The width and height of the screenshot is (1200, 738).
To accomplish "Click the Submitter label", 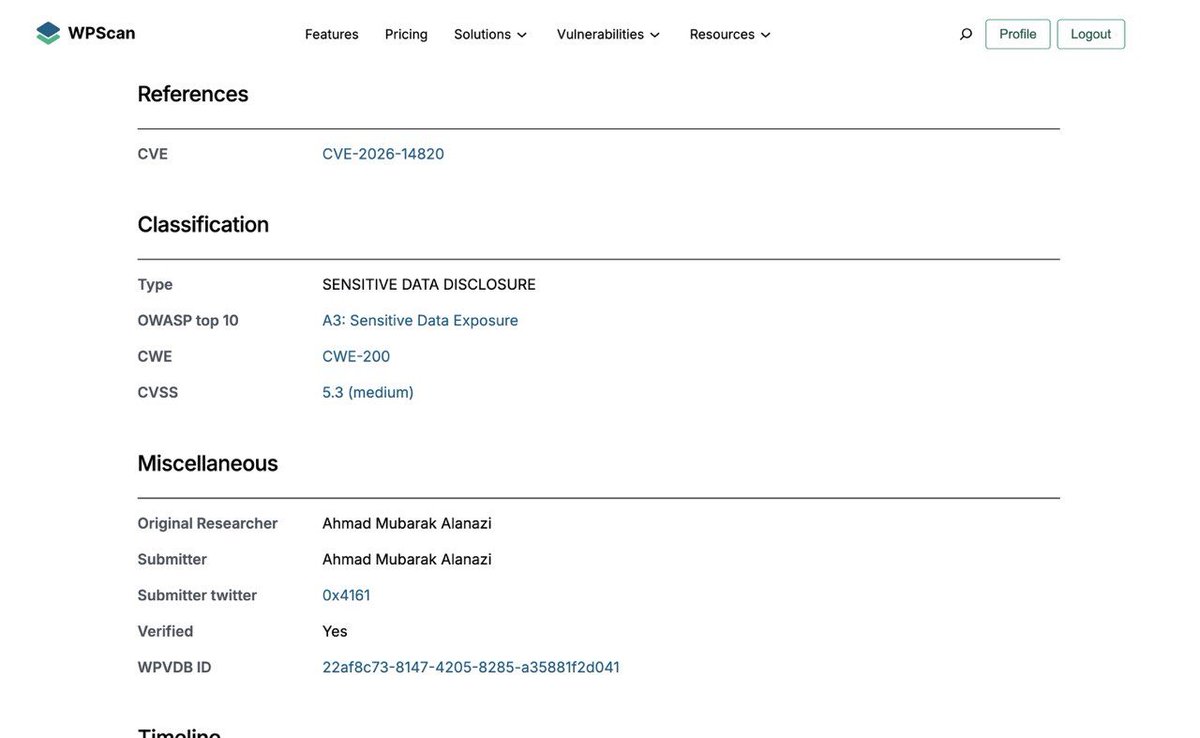I will (172, 560).
